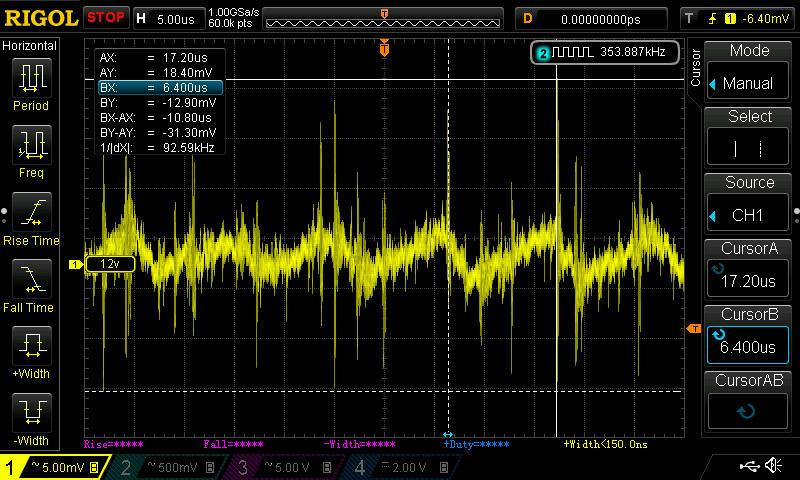
Task: Click the speaker sound icon
Action: click(773, 466)
